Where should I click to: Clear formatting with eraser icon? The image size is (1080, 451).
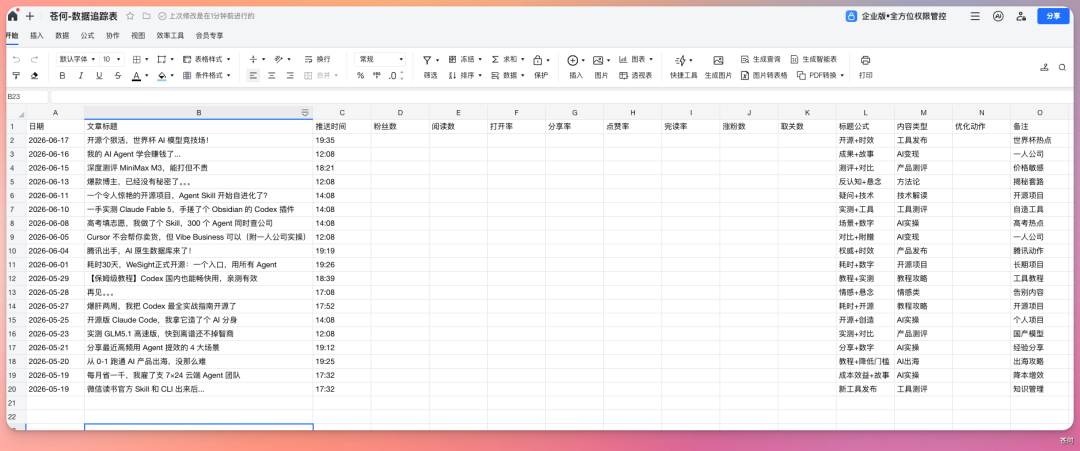pos(34,76)
